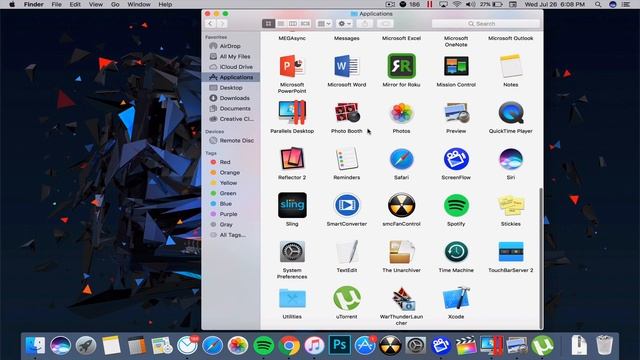This screenshot has width=640, height=360.
Task: Click the Edit Tags toolbar button
Action: (385, 24)
